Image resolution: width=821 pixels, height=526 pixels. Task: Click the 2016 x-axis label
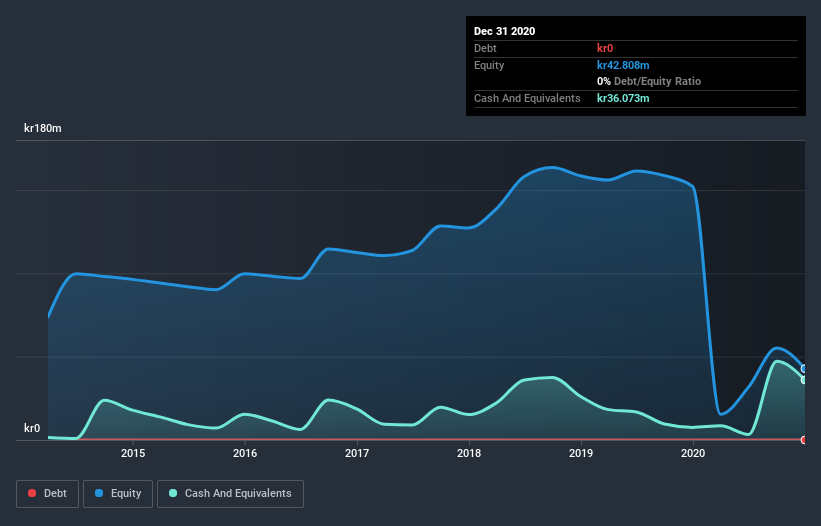[x=245, y=453]
